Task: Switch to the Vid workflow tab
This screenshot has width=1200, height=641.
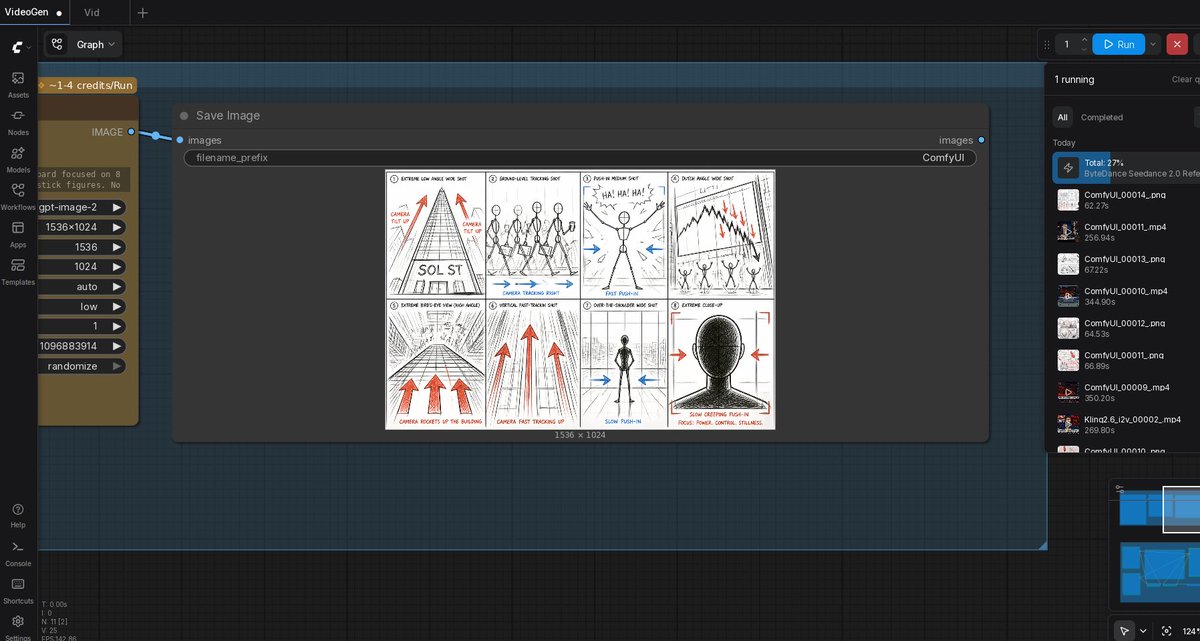Action: (92, 13)
